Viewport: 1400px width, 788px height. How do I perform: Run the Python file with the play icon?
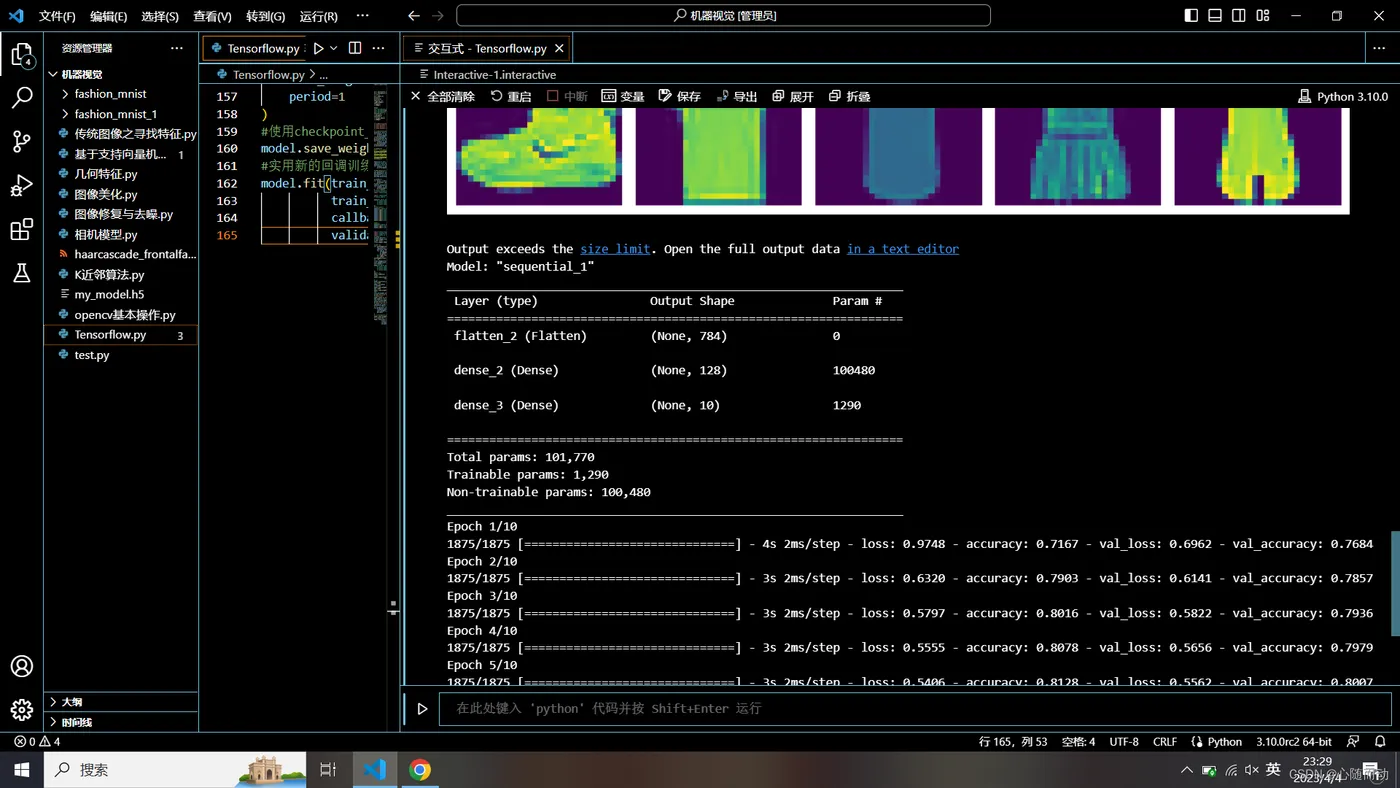pyautogui.click(x=318, y=48)
